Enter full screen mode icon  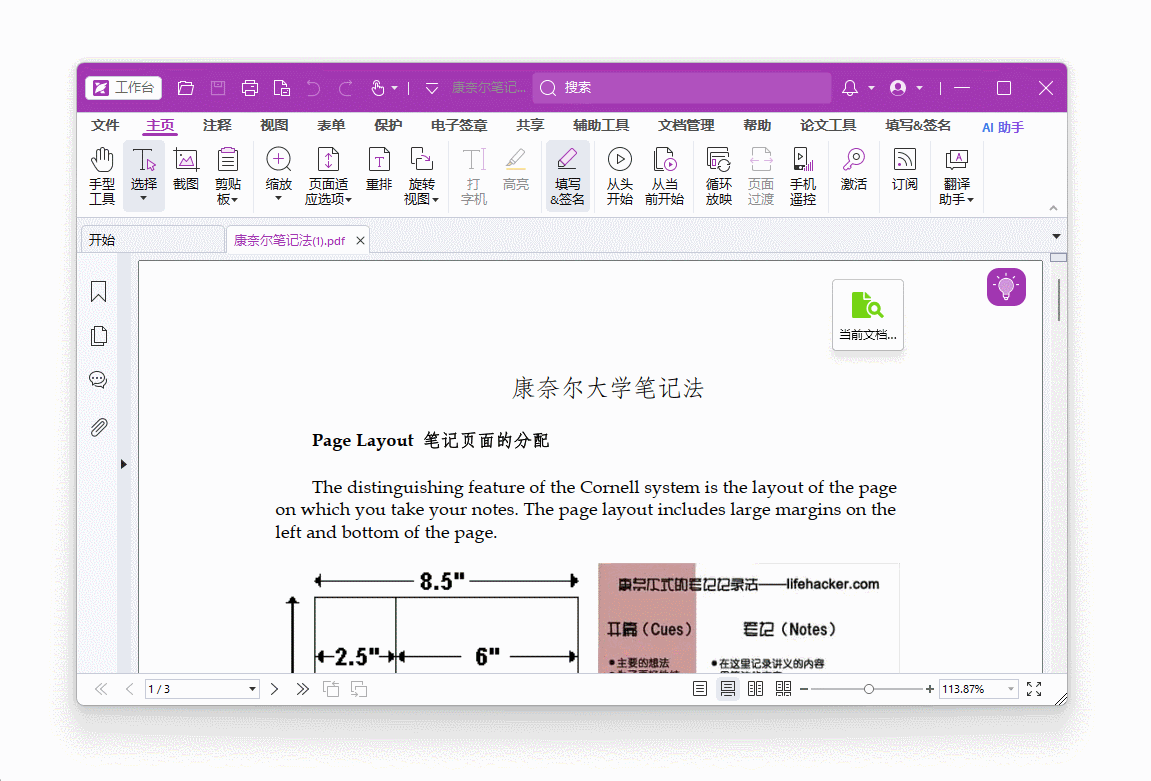click(x=1034, y=689)
